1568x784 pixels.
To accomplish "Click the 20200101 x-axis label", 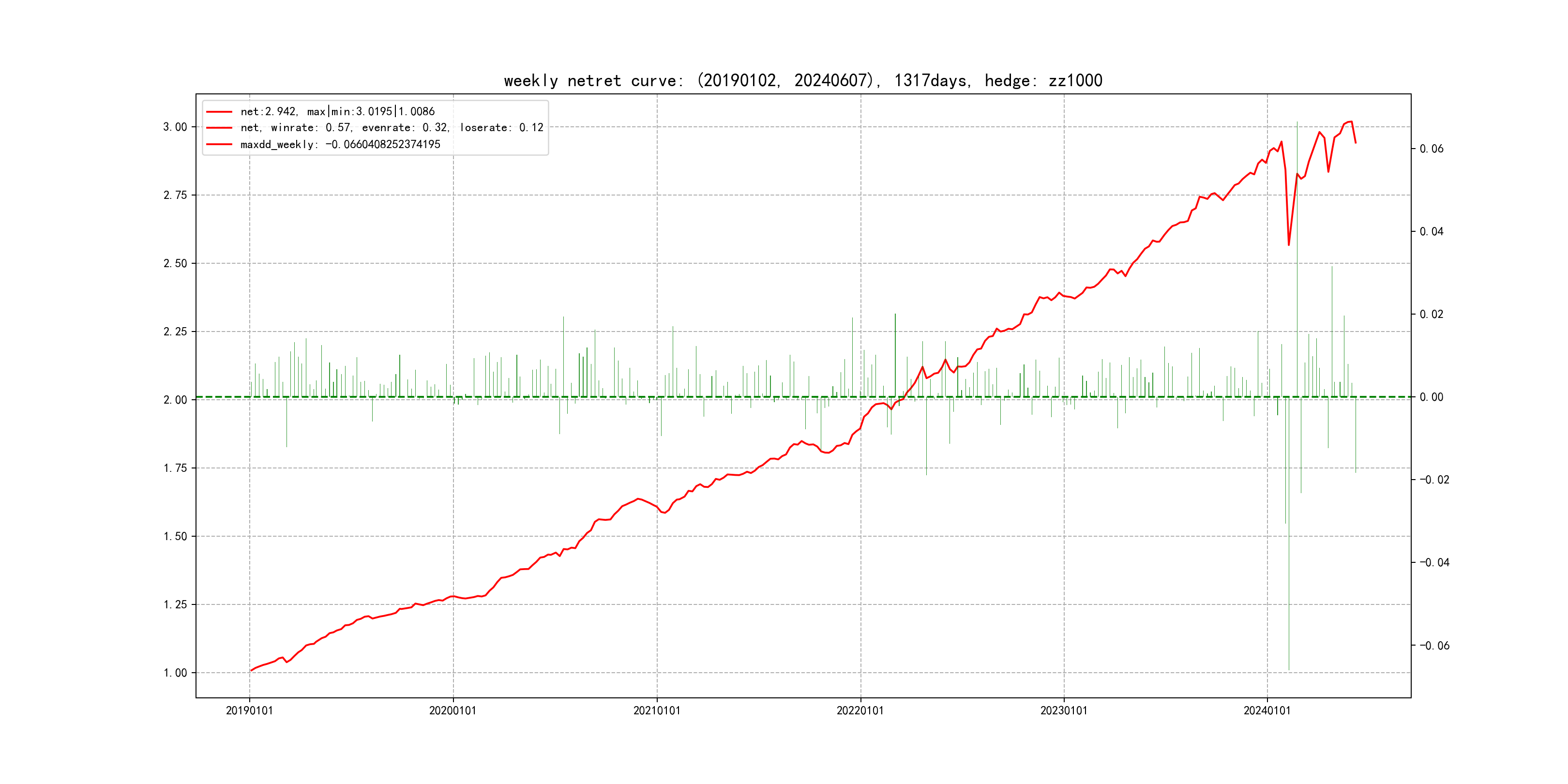I will (453, 711).
